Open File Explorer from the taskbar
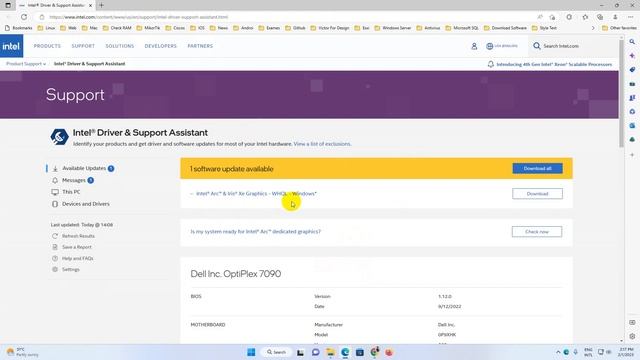 pyautogui.click(x=330, y=352)
